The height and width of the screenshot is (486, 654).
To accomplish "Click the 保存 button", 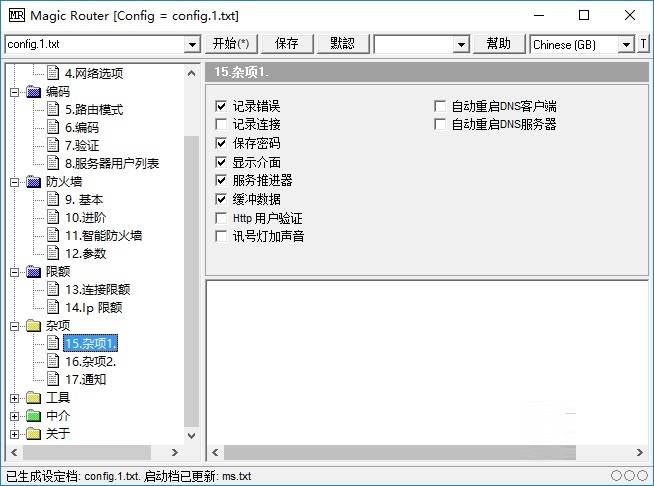I will coord(287,44).
